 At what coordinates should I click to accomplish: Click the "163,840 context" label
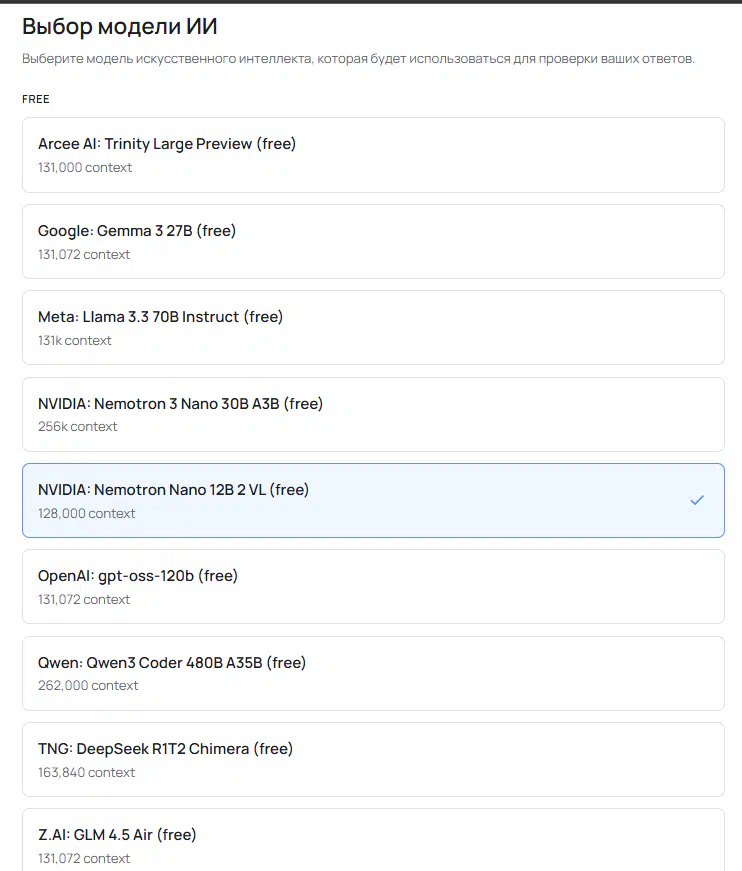[x=86, y=773]
